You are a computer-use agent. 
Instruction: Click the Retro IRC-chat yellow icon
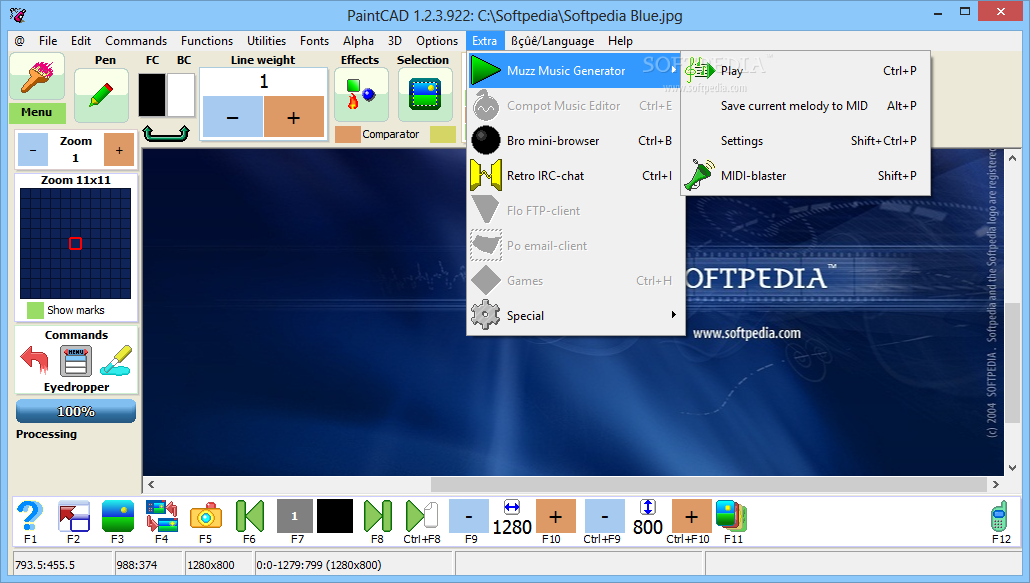click(486, 175)
